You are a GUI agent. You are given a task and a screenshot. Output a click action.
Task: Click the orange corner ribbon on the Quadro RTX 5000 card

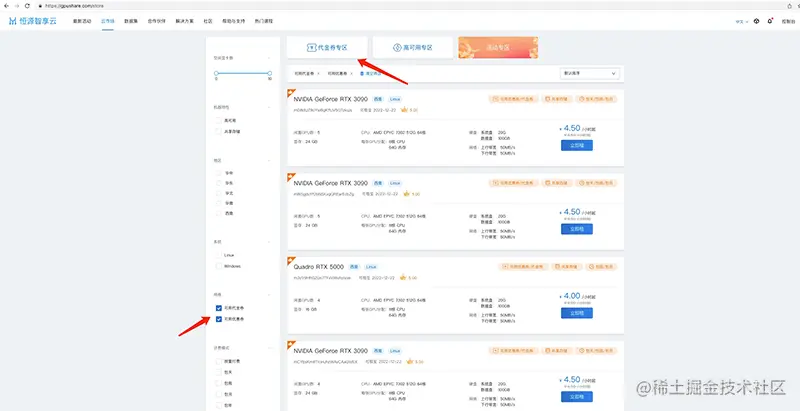291,261
